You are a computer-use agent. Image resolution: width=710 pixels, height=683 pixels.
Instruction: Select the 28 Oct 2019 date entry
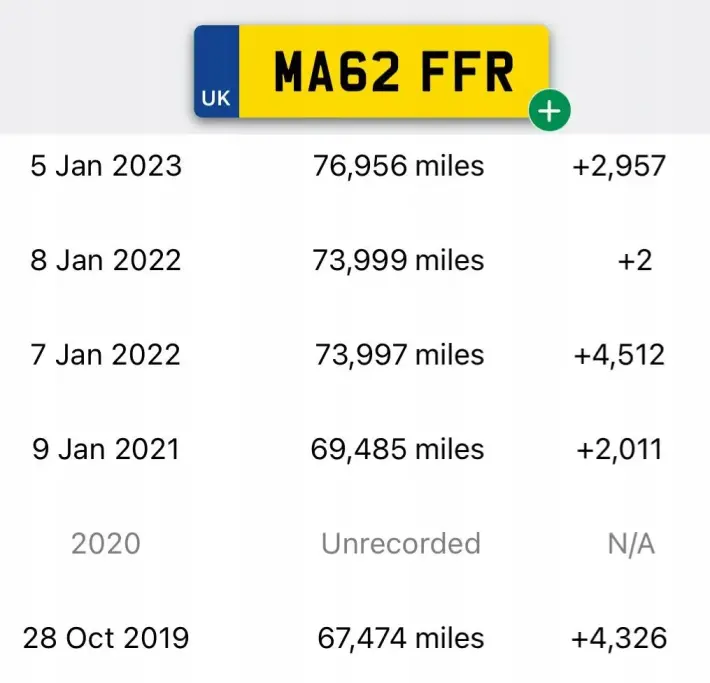coord(106,638)
